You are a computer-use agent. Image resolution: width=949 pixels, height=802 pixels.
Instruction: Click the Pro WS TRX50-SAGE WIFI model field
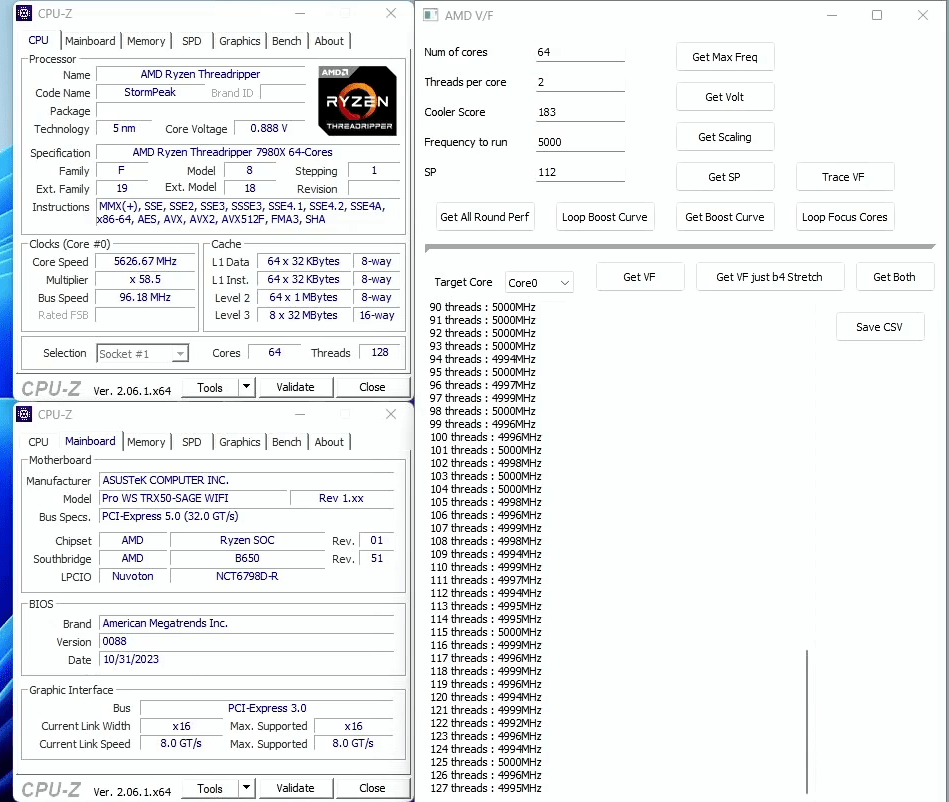(x=193, y=498)
